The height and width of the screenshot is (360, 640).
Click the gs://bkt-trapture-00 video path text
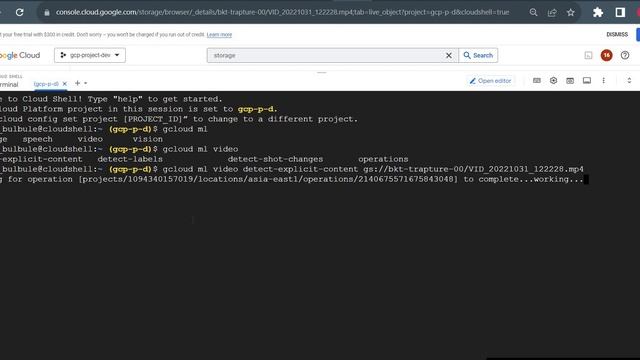pyautogui.click(x=473, y=169)
